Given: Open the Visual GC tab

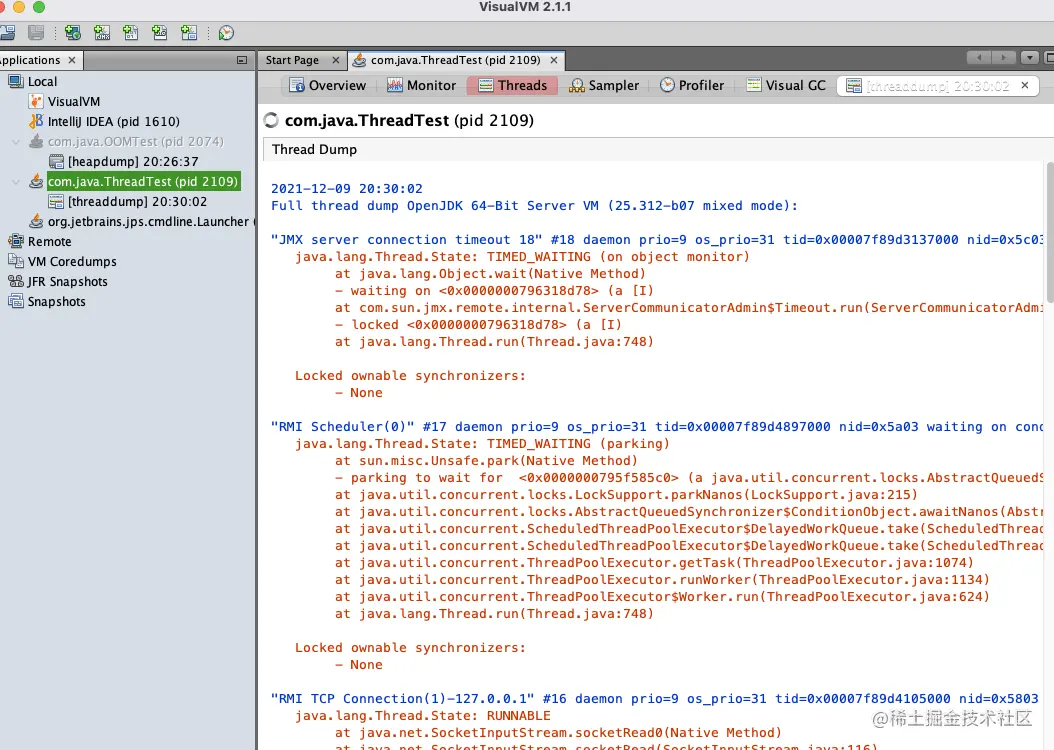Looking at the screenshot, I should [x=786, y=85].
